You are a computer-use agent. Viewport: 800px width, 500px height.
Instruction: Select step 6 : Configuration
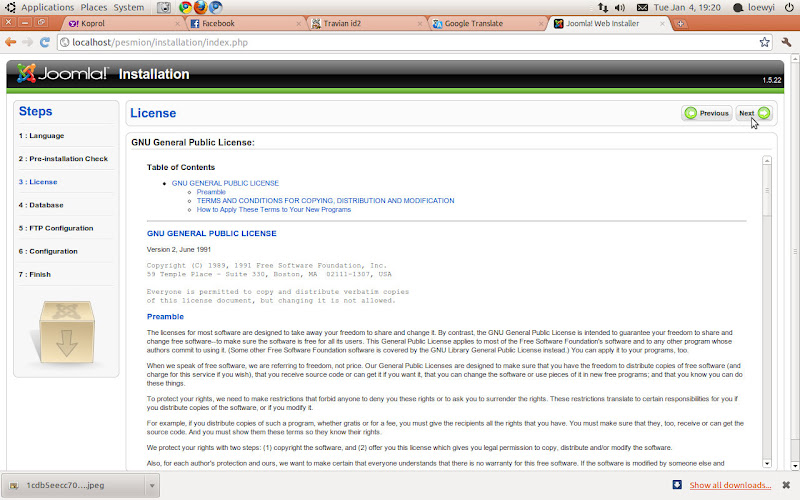pos(48,251)
